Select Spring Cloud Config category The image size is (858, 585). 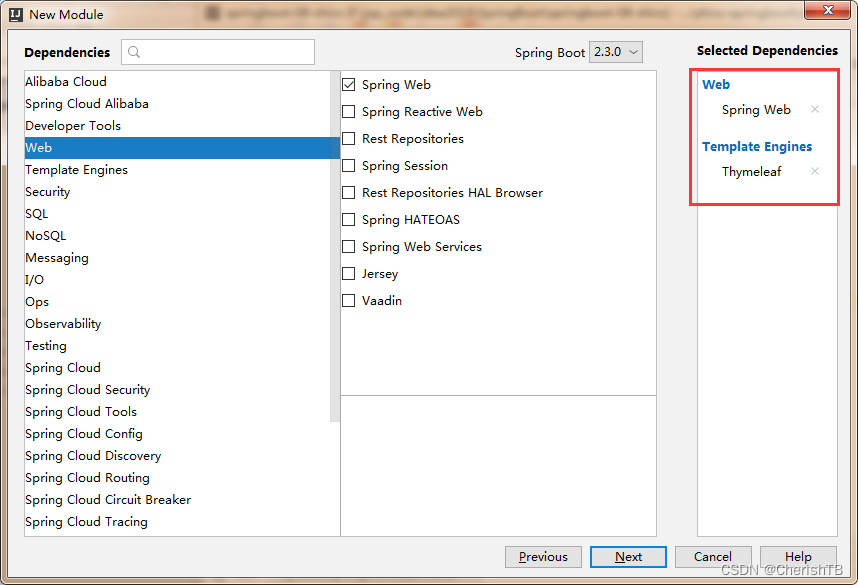pos(177,433)
